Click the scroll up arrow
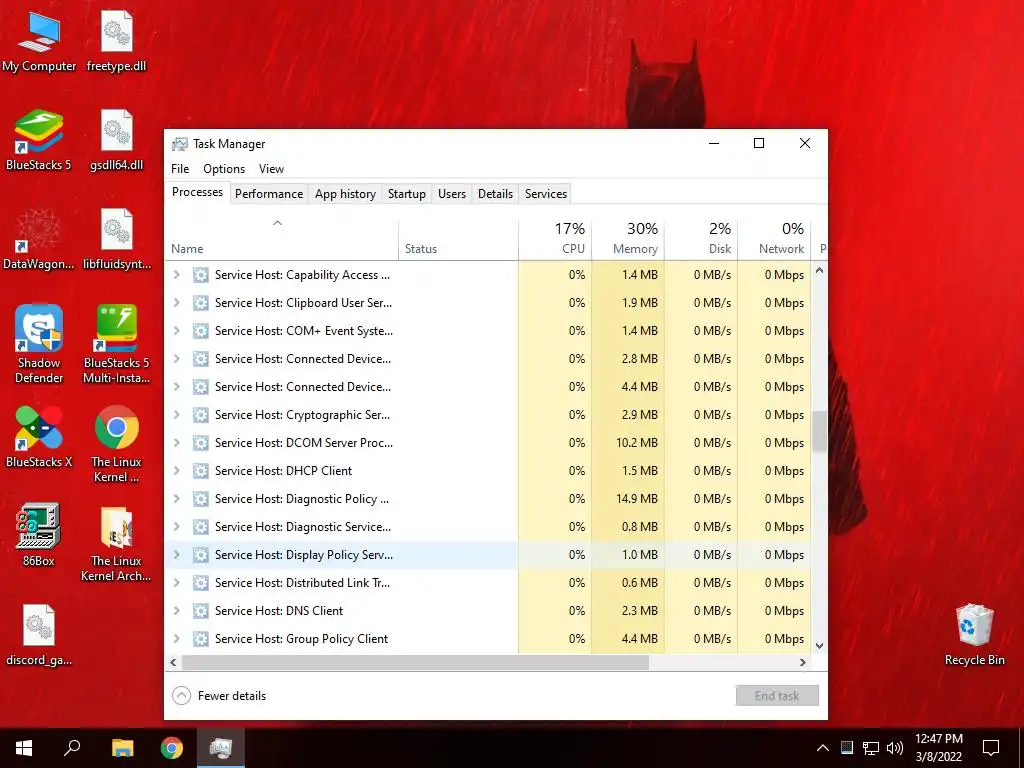This screenshot has height=768, width=1024. click(x=820, y=270)
